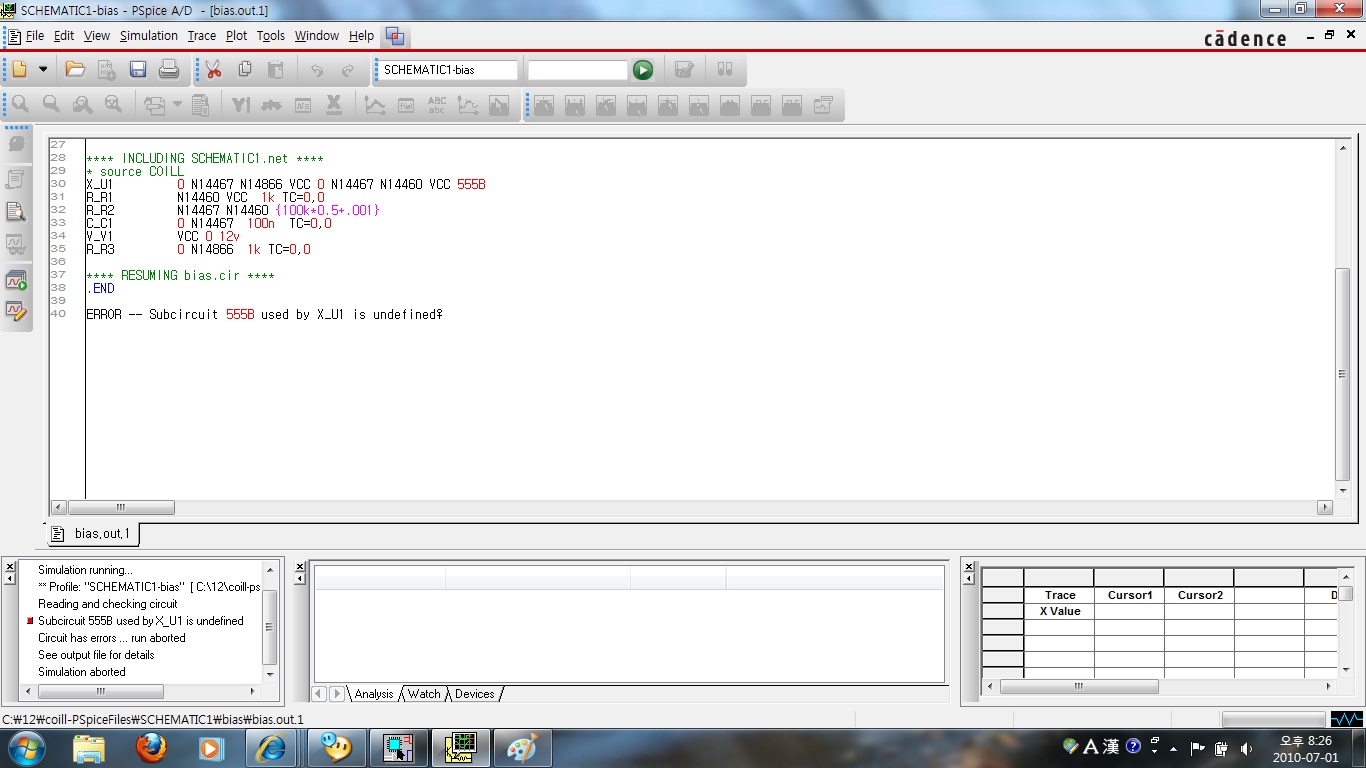The image size is (1366, 768).
Task: Click the view output file sidebar icon
Action: pyautogui.click(x=16, y=211)
